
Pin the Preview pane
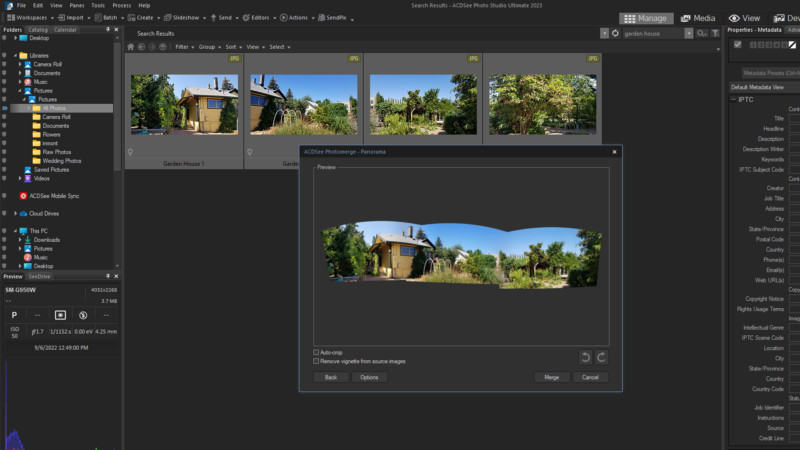tap(108, 276)
